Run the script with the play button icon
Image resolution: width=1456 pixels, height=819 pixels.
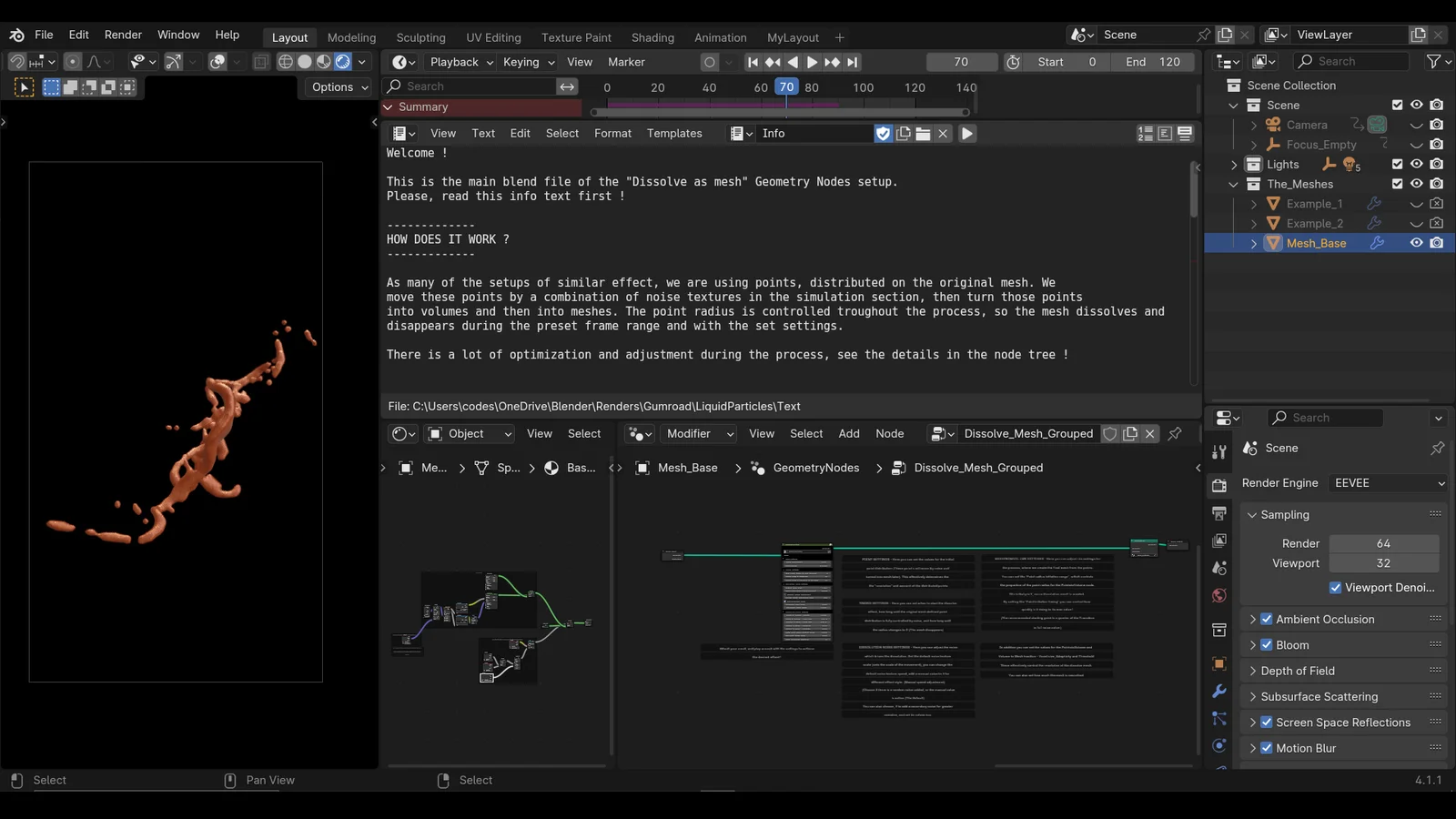tap(966, 133)
